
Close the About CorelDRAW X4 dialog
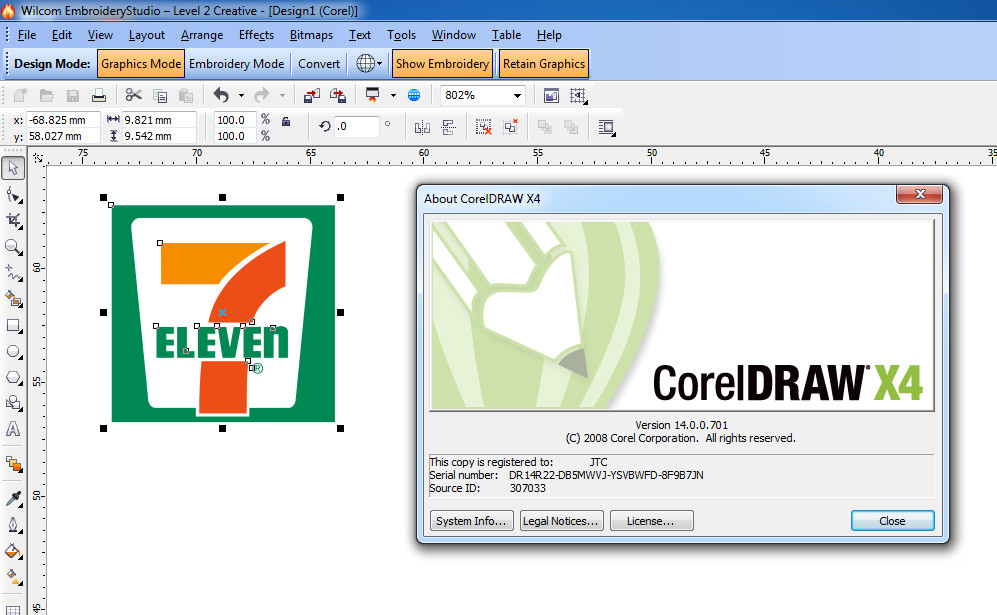pos(919,194)
